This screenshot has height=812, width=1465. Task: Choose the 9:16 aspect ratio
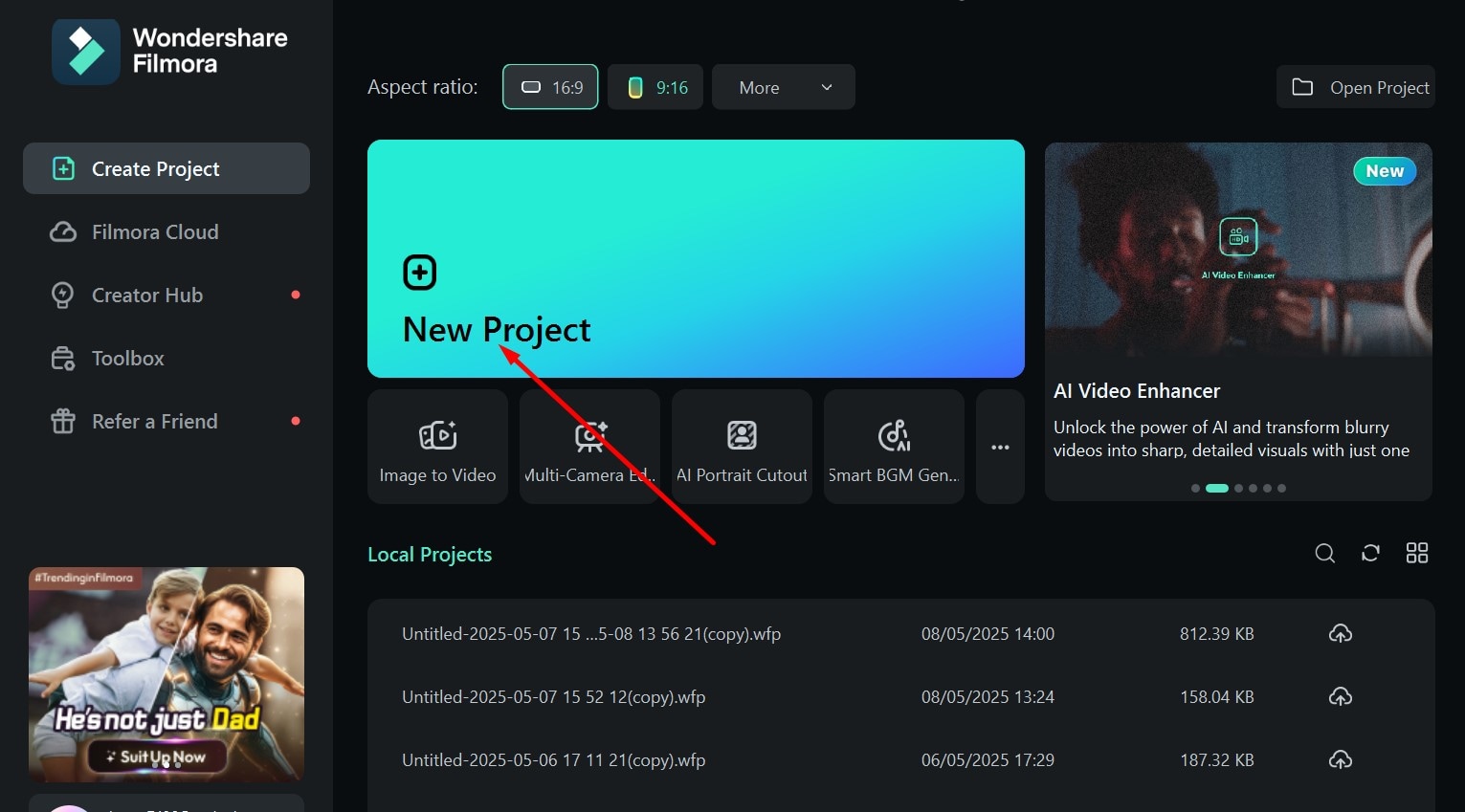coord(655,87)
